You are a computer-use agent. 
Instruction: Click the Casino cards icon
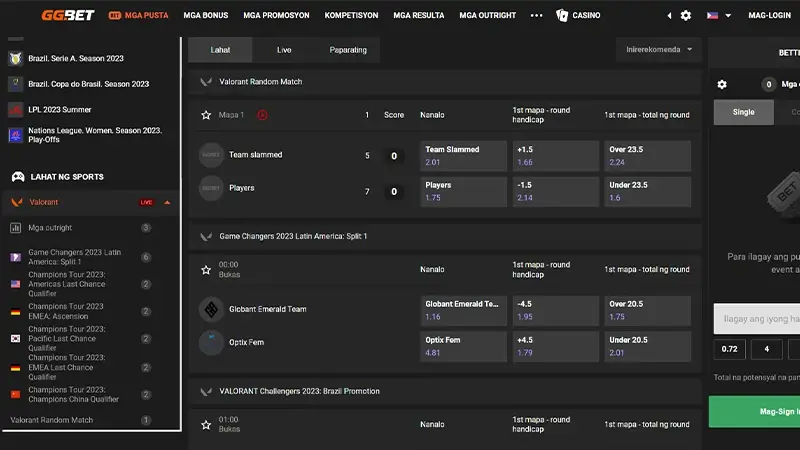(562, 16)
